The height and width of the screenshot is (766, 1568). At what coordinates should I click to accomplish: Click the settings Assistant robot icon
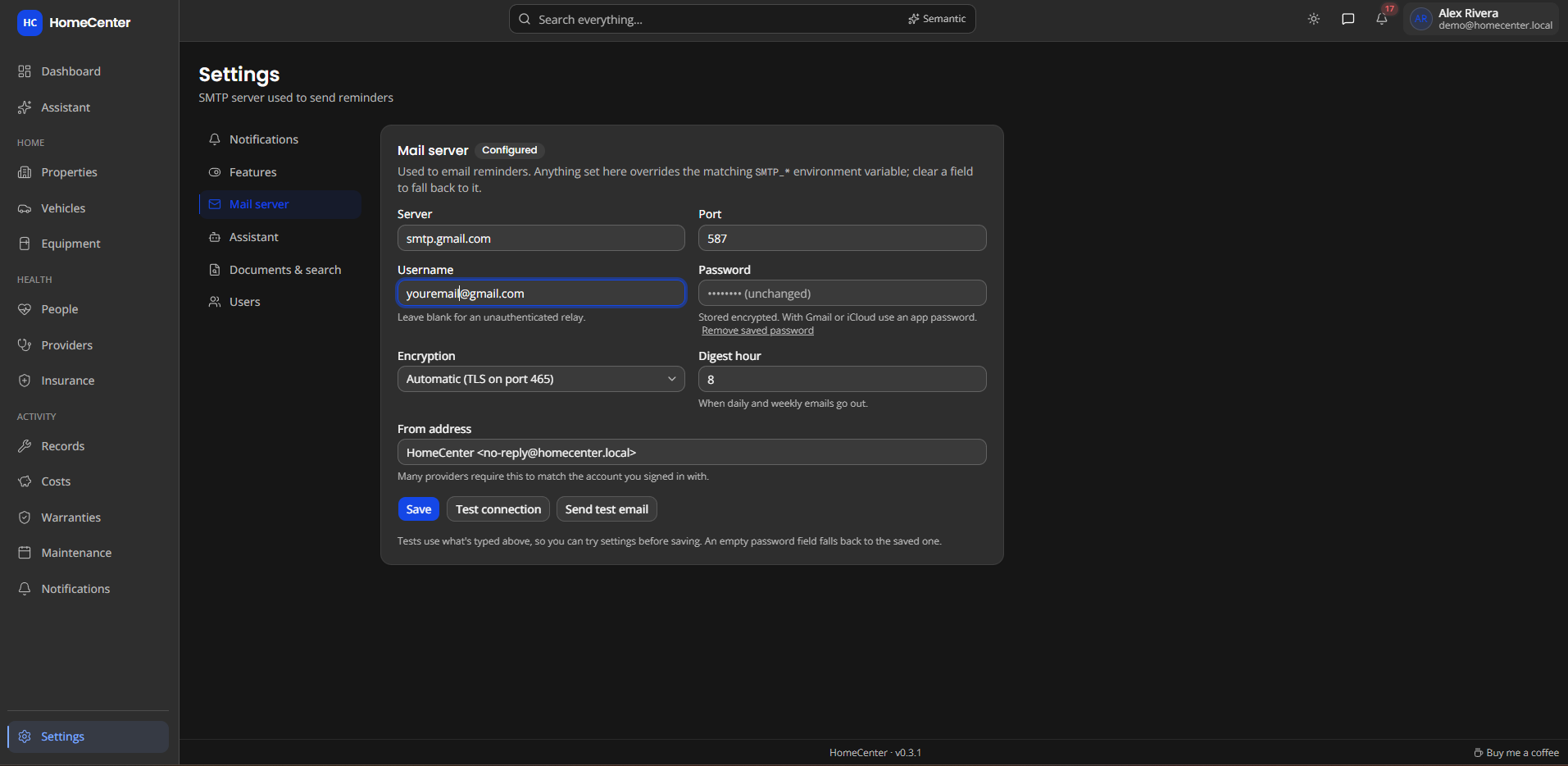pyautogui.click(x=215, y=237)
